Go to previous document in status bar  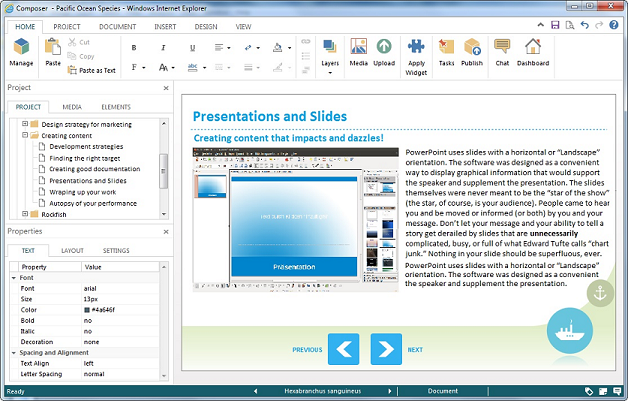pos(256,391)
